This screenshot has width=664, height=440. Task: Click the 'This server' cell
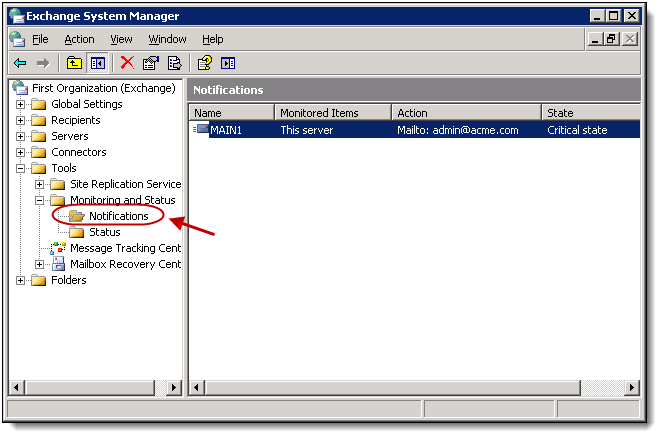[x=307, y=130]
